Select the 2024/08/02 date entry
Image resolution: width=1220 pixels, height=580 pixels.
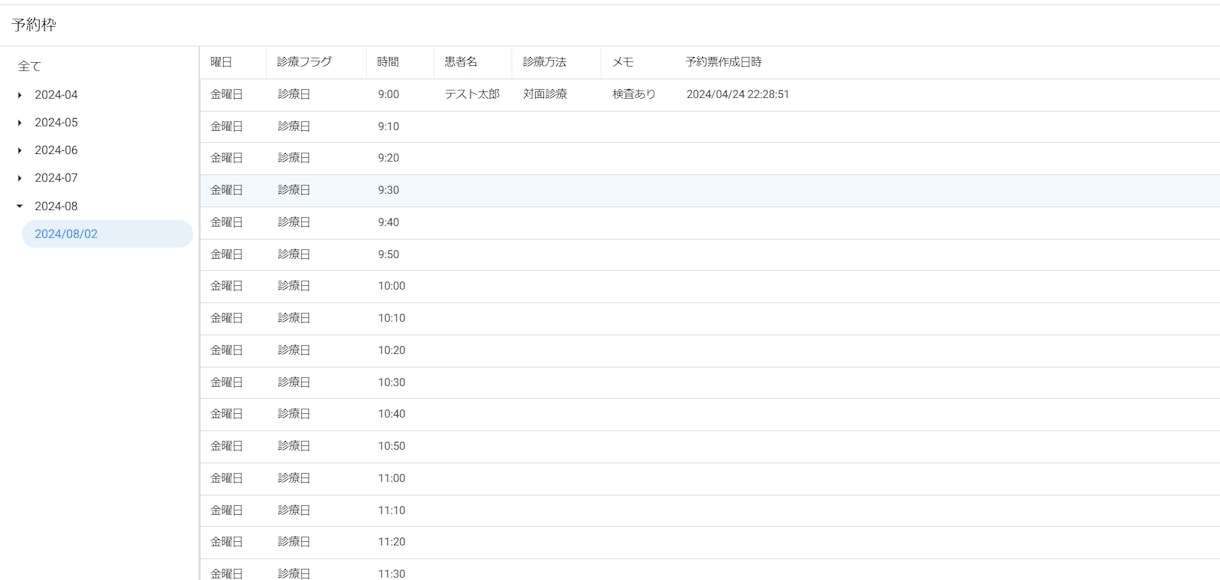(107, 234)
